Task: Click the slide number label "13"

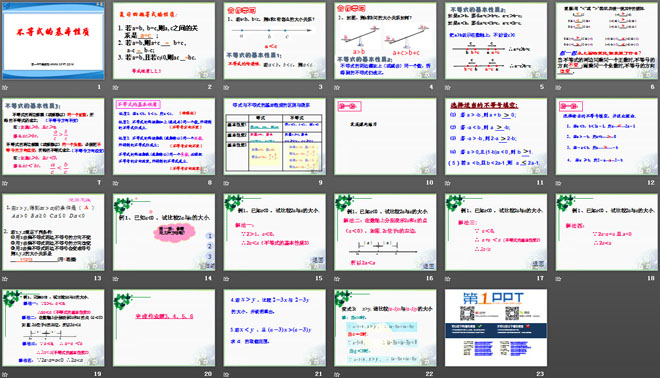Action: [98, 278]
